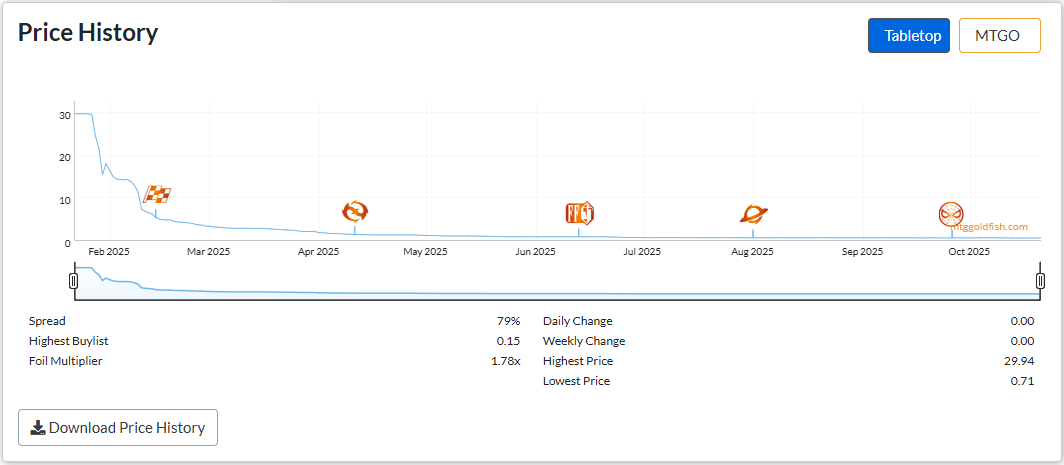Image resolution: width=1064 pixels, height=465 pixels.
Task: Click the 30 y-axis label
Action: [x=65, y=115]
